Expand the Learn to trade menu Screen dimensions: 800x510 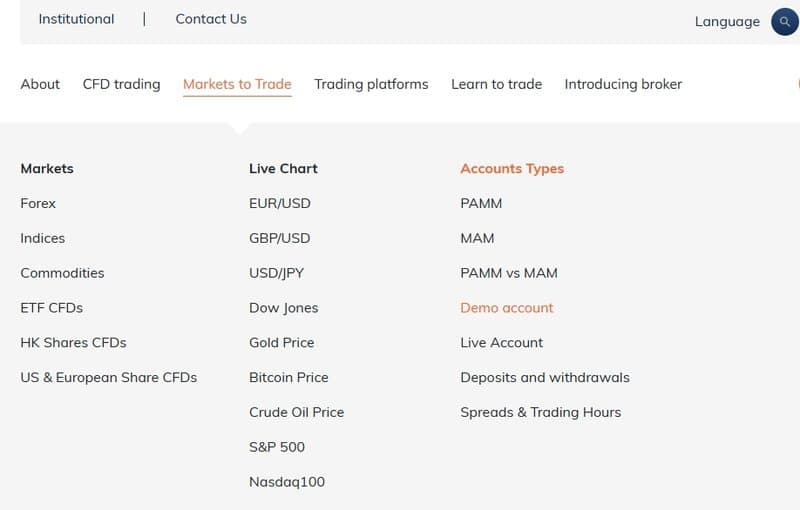[496, 84]
